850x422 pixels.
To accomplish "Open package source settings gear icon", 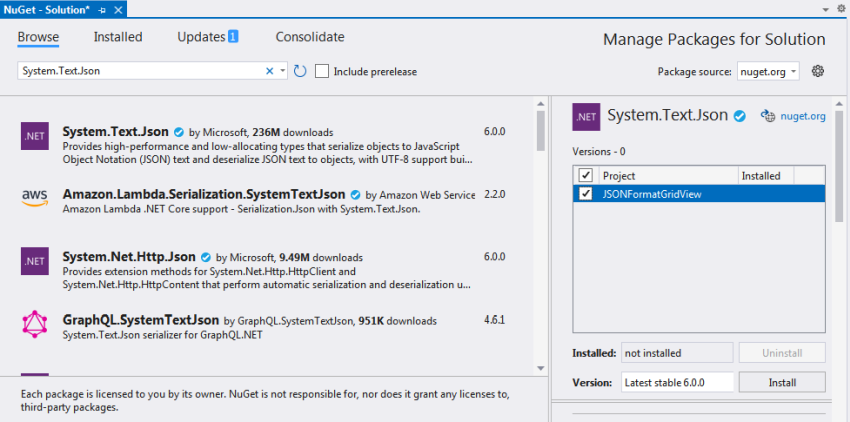I will click(817, 71).
